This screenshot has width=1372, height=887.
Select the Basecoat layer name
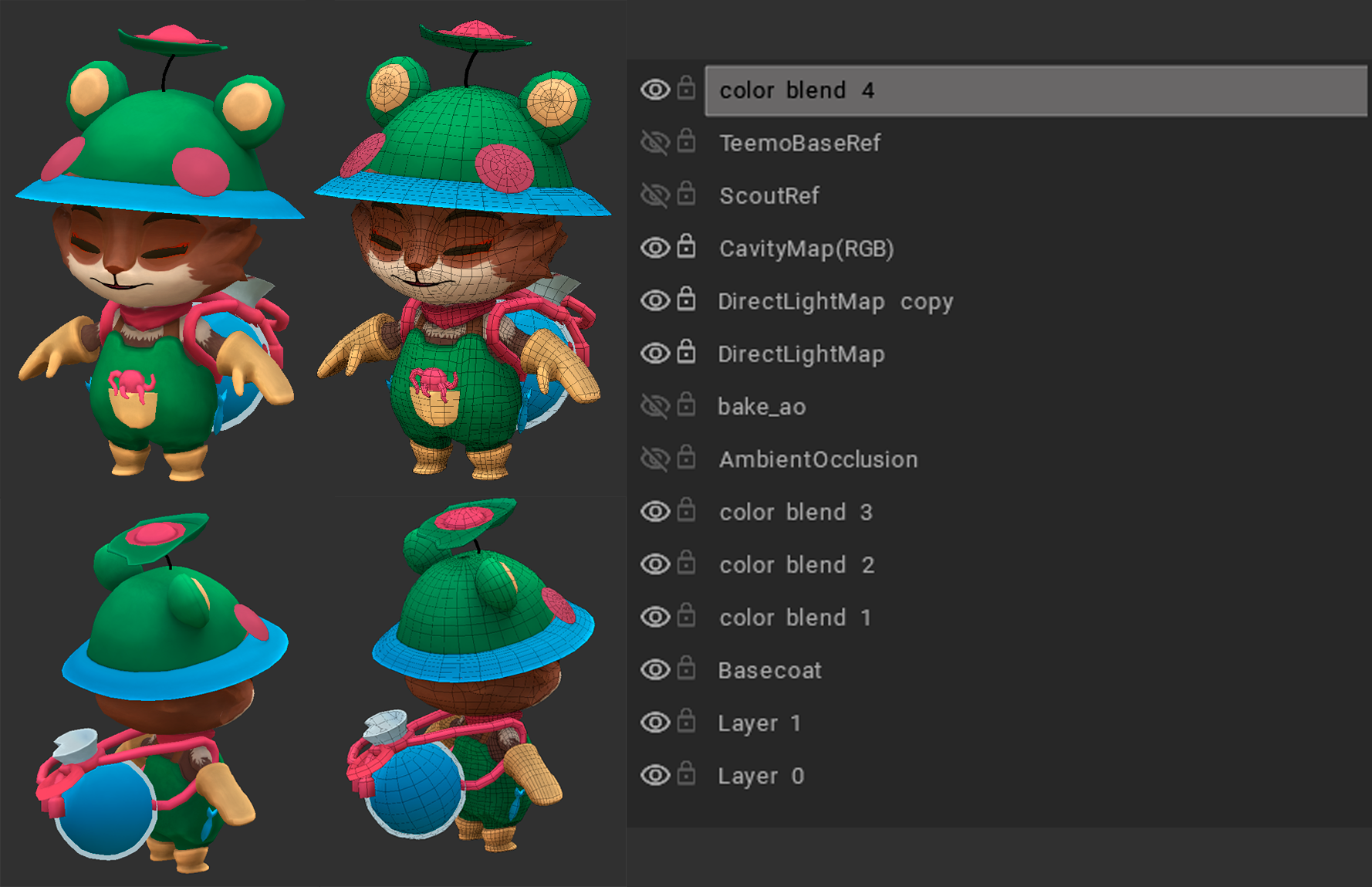pos(769,670)
